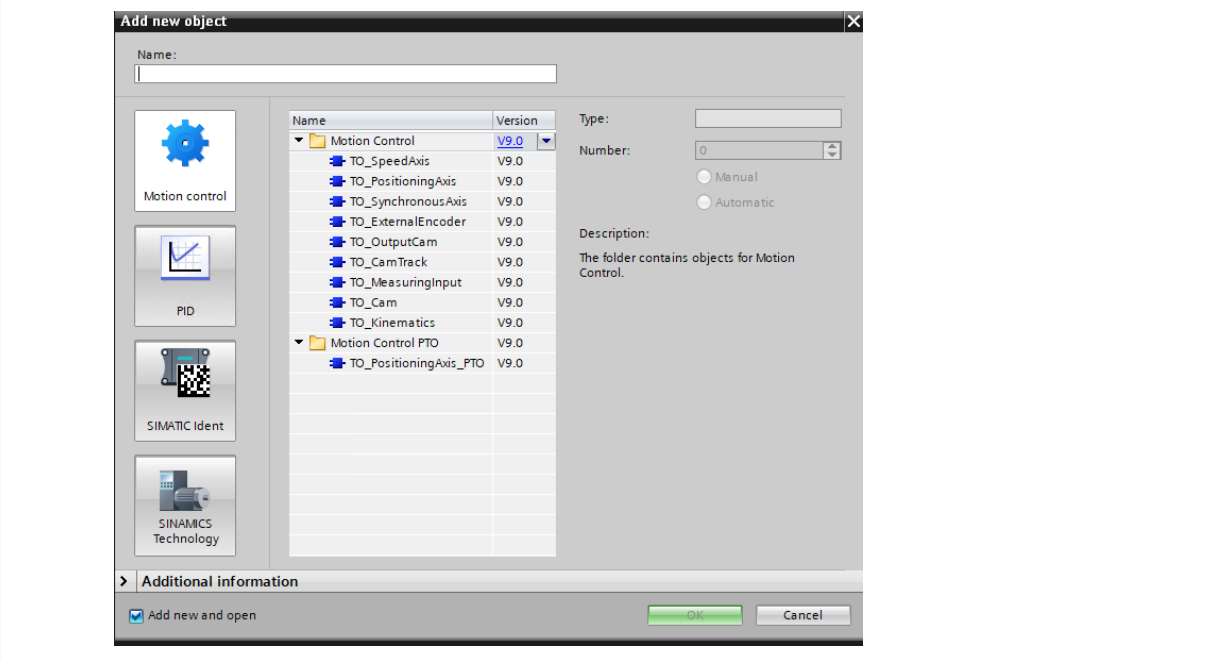Toggle the Add new and open checkbox
The image size is (1225, 660).
tap(137, 615)
